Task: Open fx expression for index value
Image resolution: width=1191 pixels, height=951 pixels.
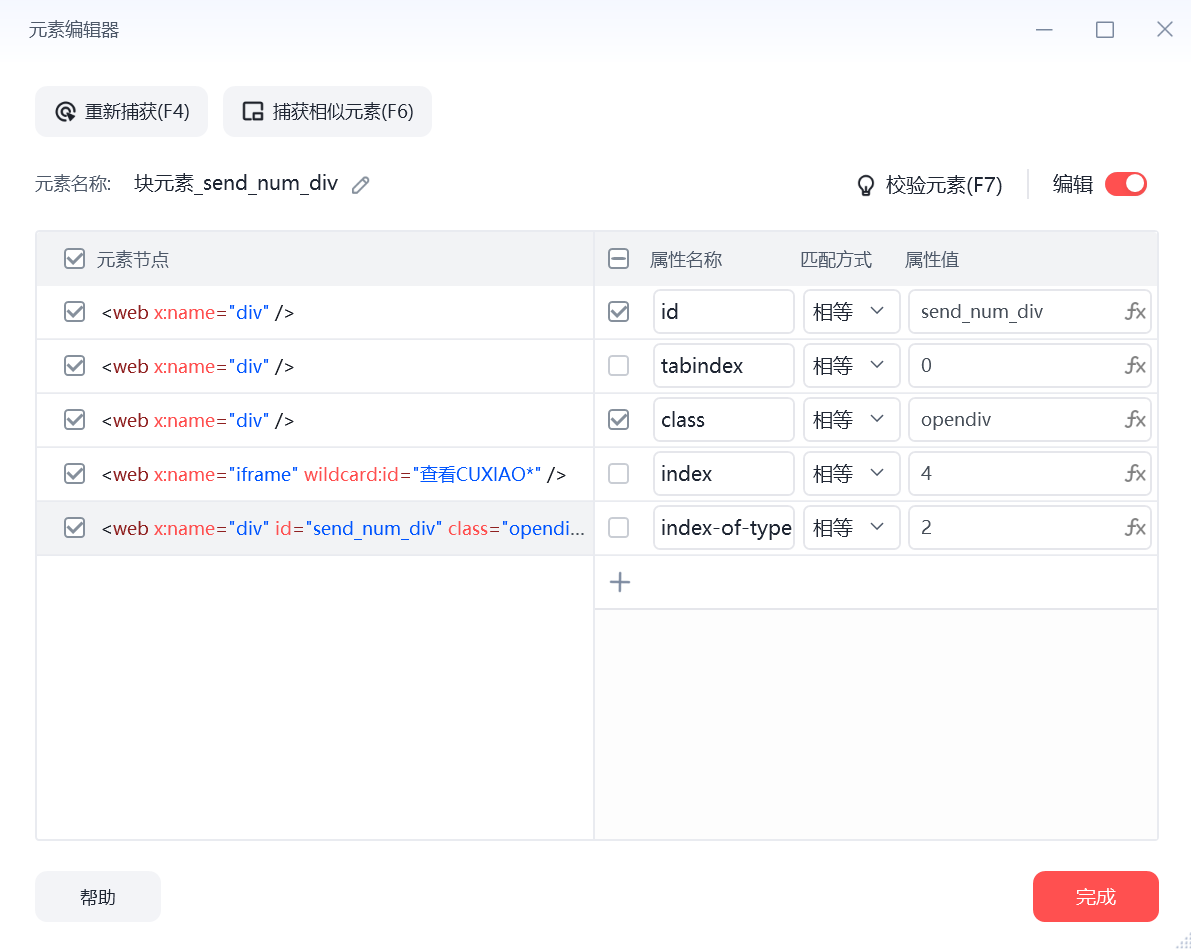Action: point(1135,473)
